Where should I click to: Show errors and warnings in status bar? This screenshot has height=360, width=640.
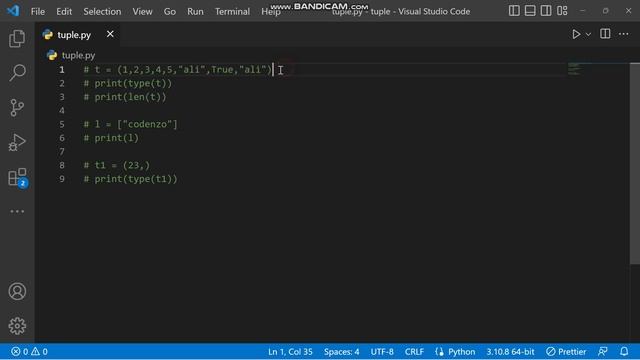click(29, 351)
